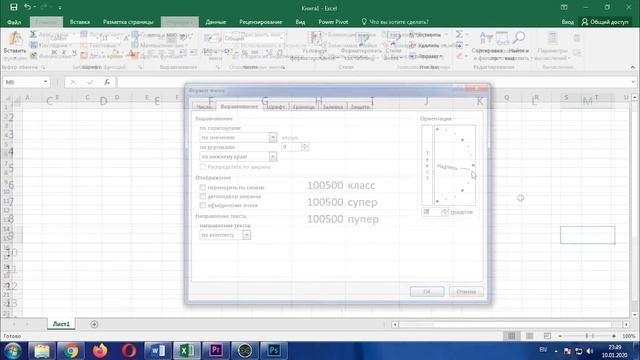Enable the 'автоподбор ширины' shrink to fit checkbox
Image resolution: width=640 pixels, height=360 pixels.
203,196
